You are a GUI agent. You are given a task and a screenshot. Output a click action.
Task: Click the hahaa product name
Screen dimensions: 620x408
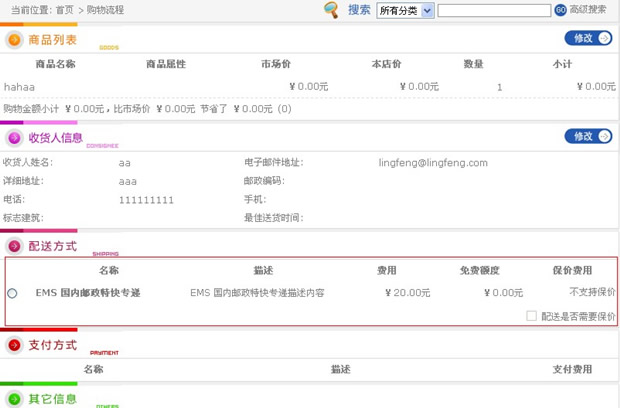(x=20, y=87)
